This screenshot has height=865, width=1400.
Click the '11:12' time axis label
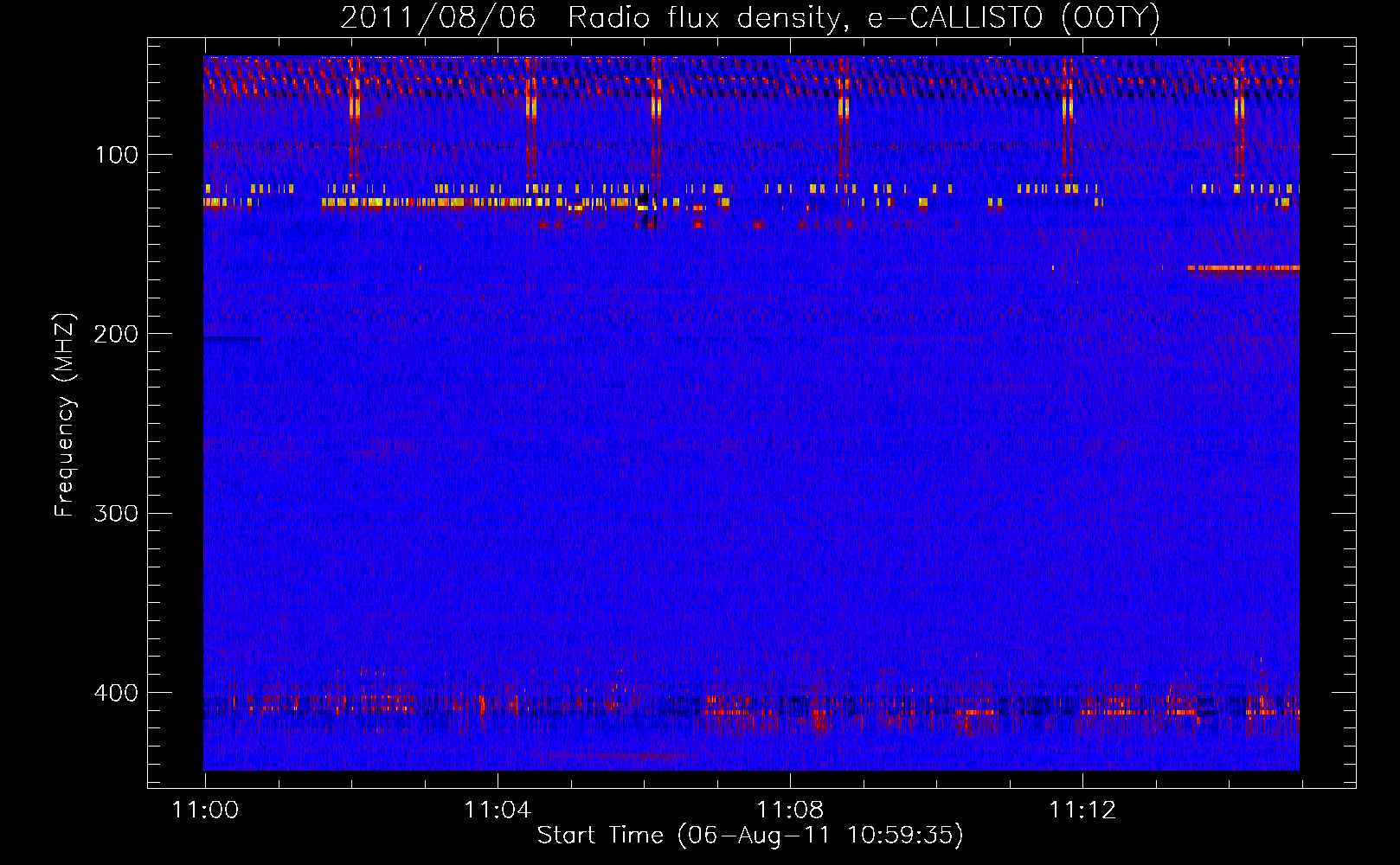coord(1082,810)
